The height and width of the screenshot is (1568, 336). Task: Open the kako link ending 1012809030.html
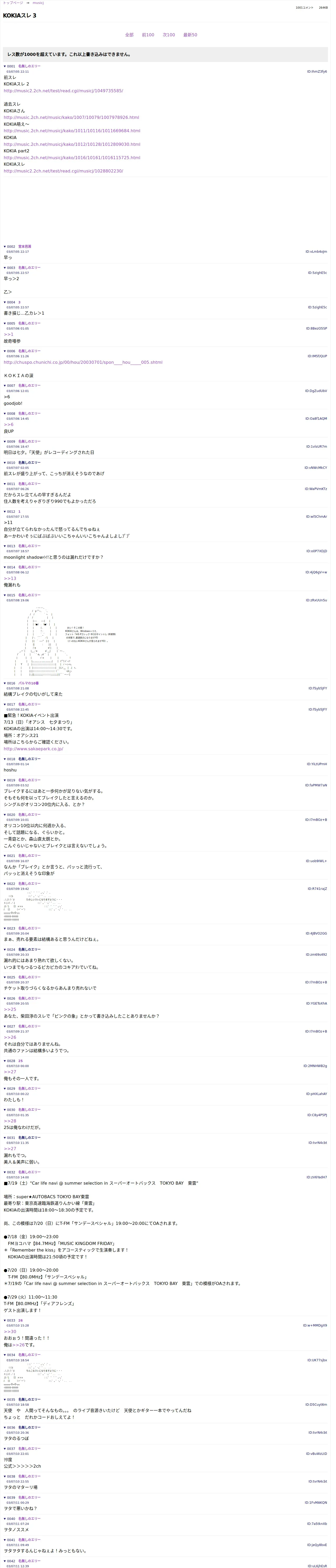coord(72,144)
